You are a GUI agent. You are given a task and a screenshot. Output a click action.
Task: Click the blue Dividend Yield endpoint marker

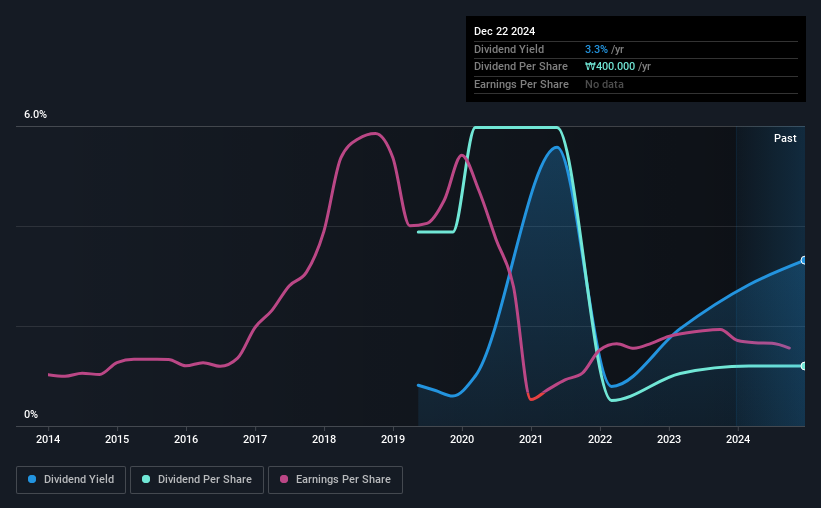[804, 260]
